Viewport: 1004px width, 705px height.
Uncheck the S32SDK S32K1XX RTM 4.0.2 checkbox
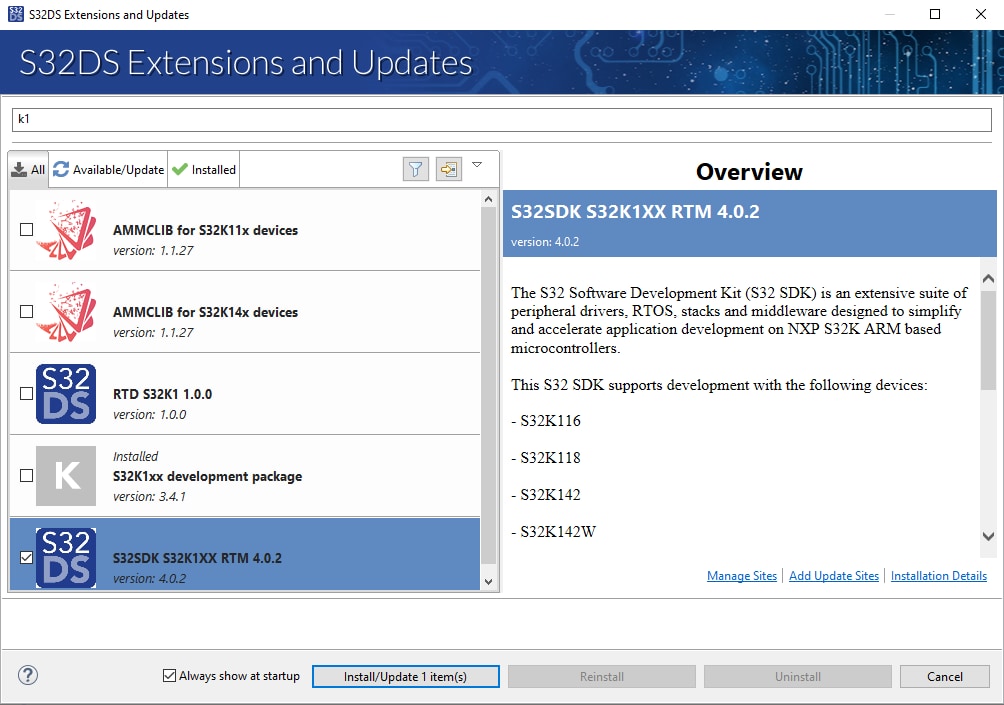pos(27,558)
